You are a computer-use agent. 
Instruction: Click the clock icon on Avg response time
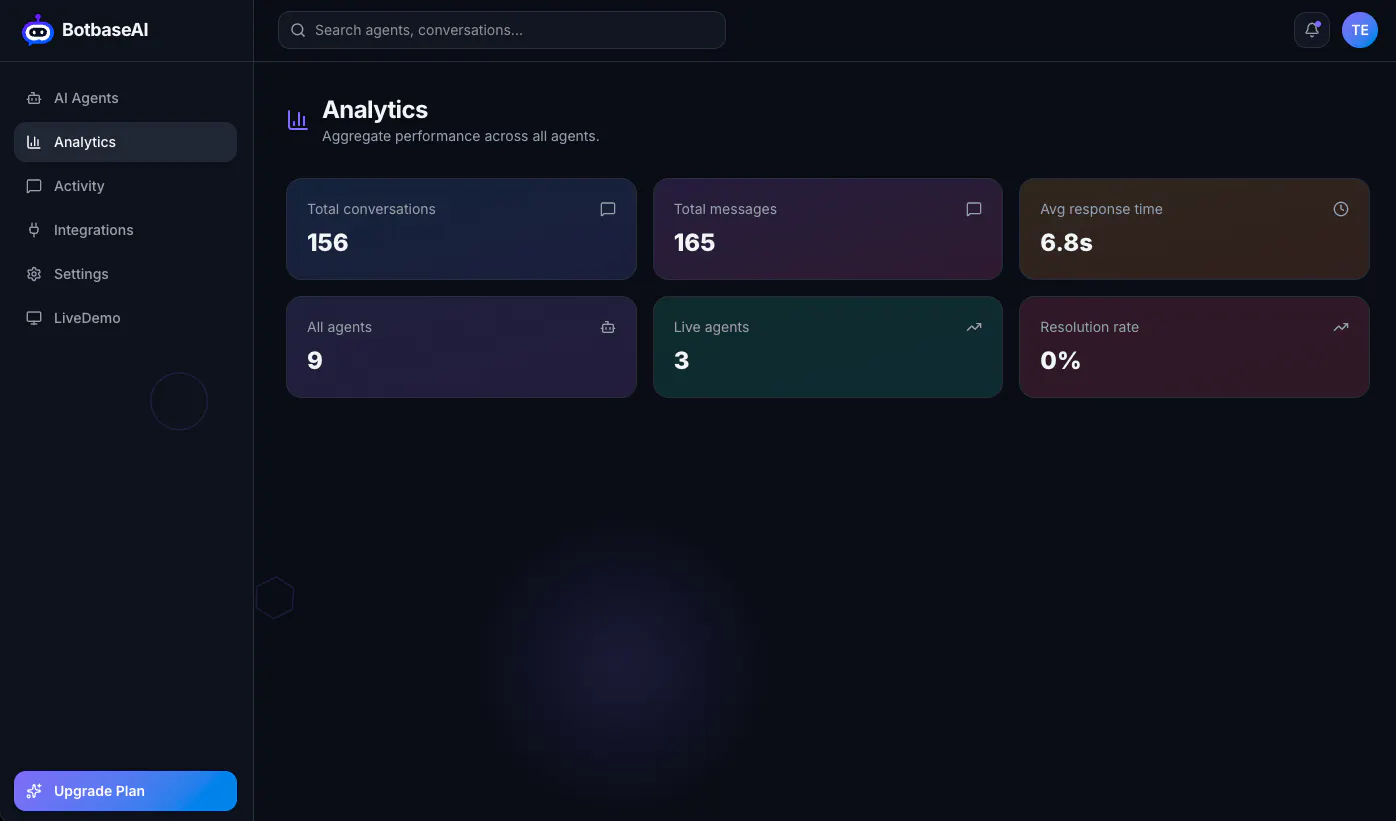1341,209
